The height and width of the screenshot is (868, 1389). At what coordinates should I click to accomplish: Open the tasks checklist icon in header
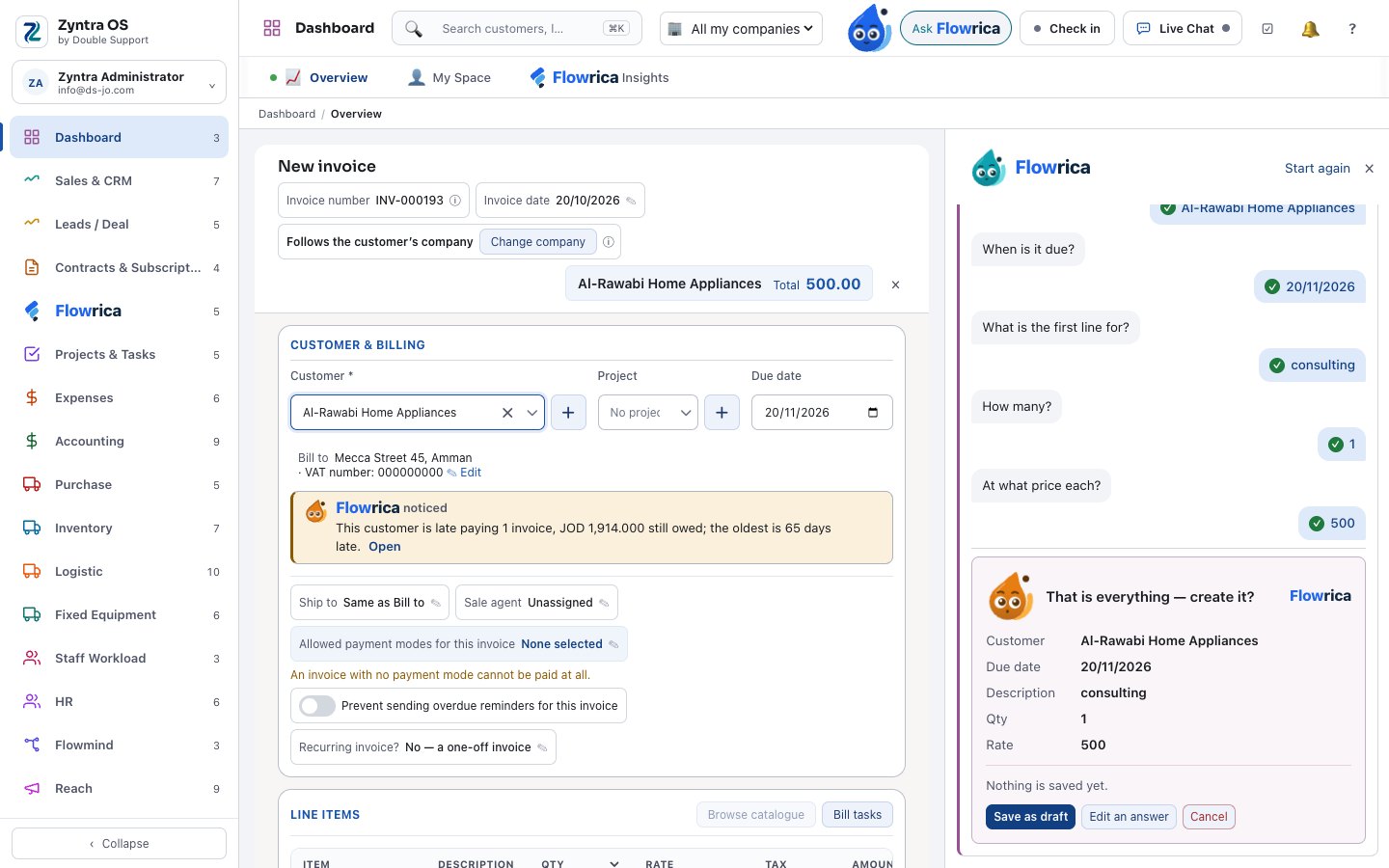coord(1267,29)
